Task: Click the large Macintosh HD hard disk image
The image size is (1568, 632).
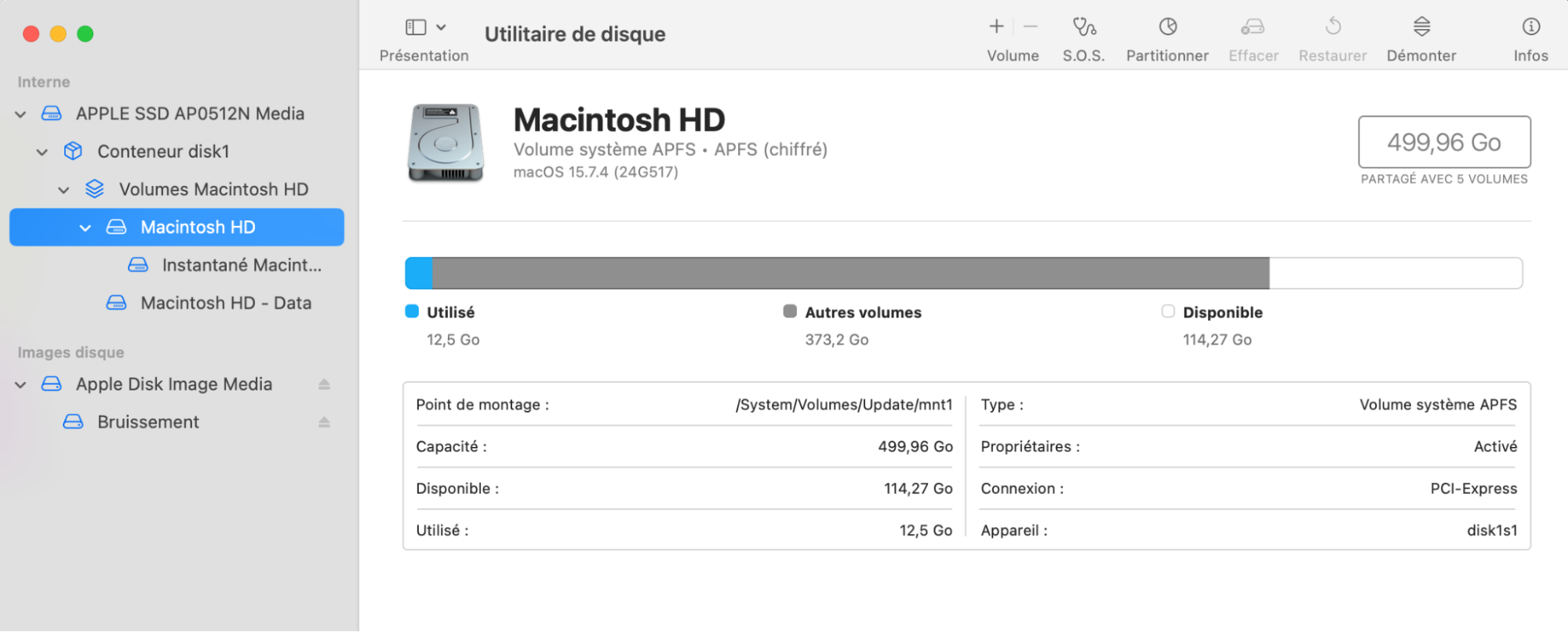Action: [x=446, y=143]
